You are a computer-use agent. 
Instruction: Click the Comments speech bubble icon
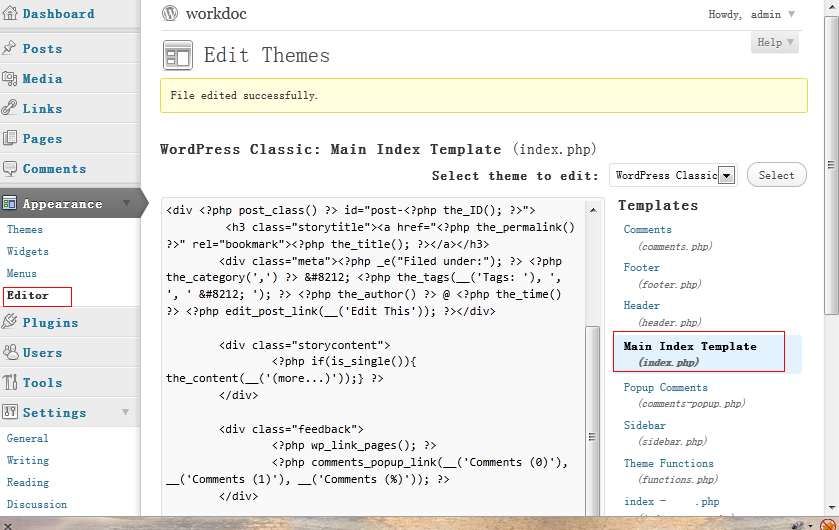(10, 169)
